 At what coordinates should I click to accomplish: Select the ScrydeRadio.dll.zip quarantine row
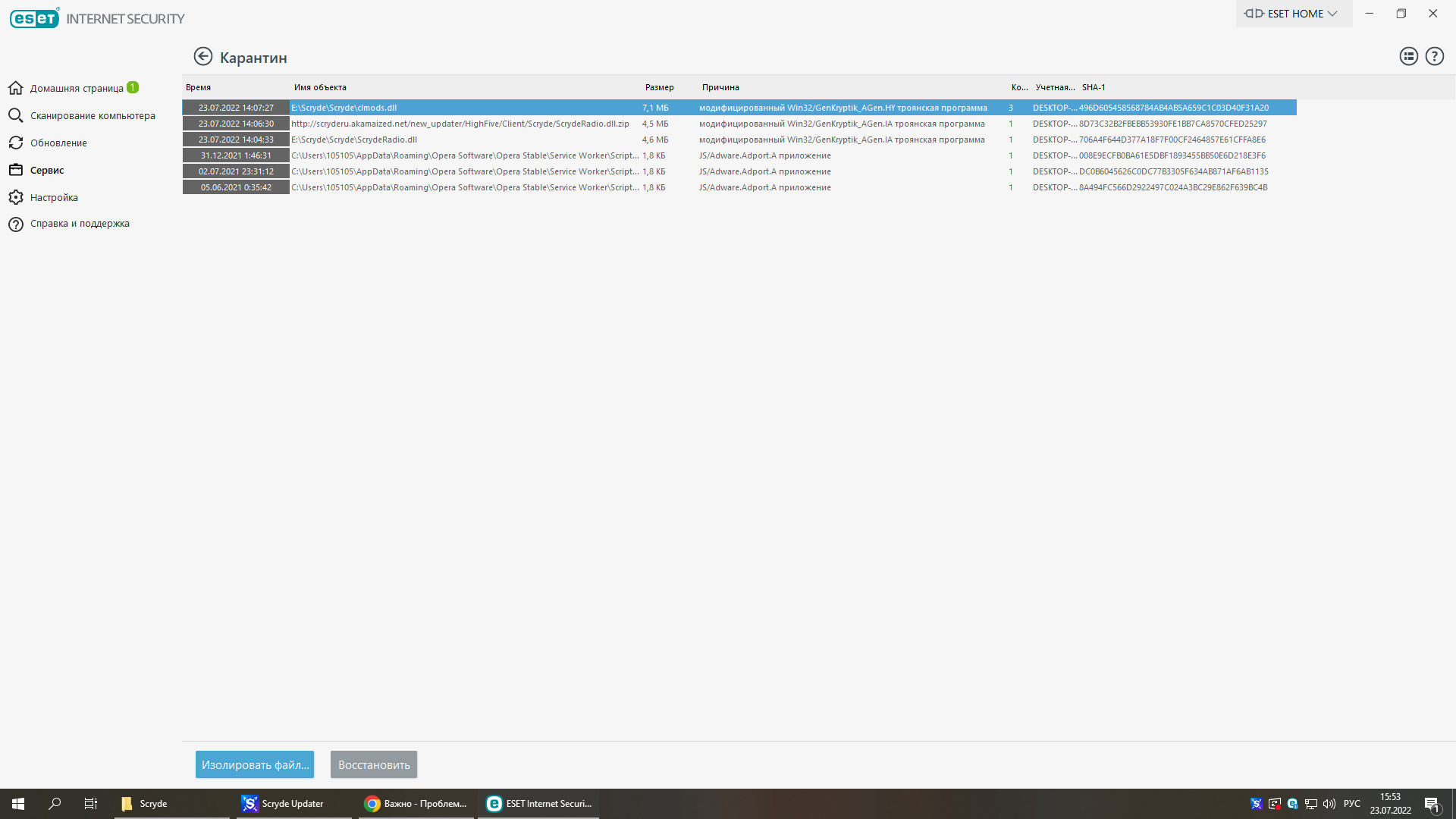[460, 124]
